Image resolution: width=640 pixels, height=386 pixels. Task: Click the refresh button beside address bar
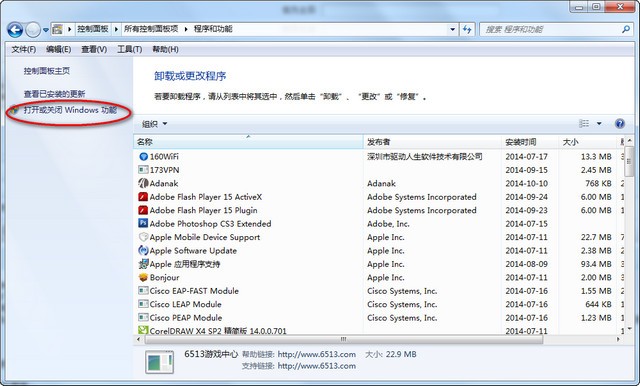(x=467, y=29)
